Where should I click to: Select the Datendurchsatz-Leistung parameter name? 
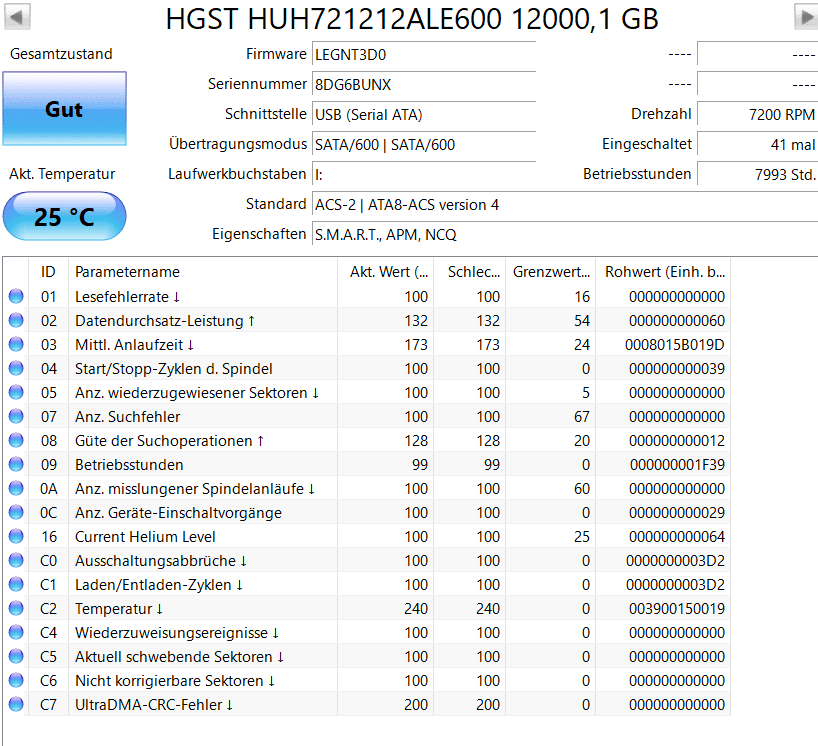[165, 321]
